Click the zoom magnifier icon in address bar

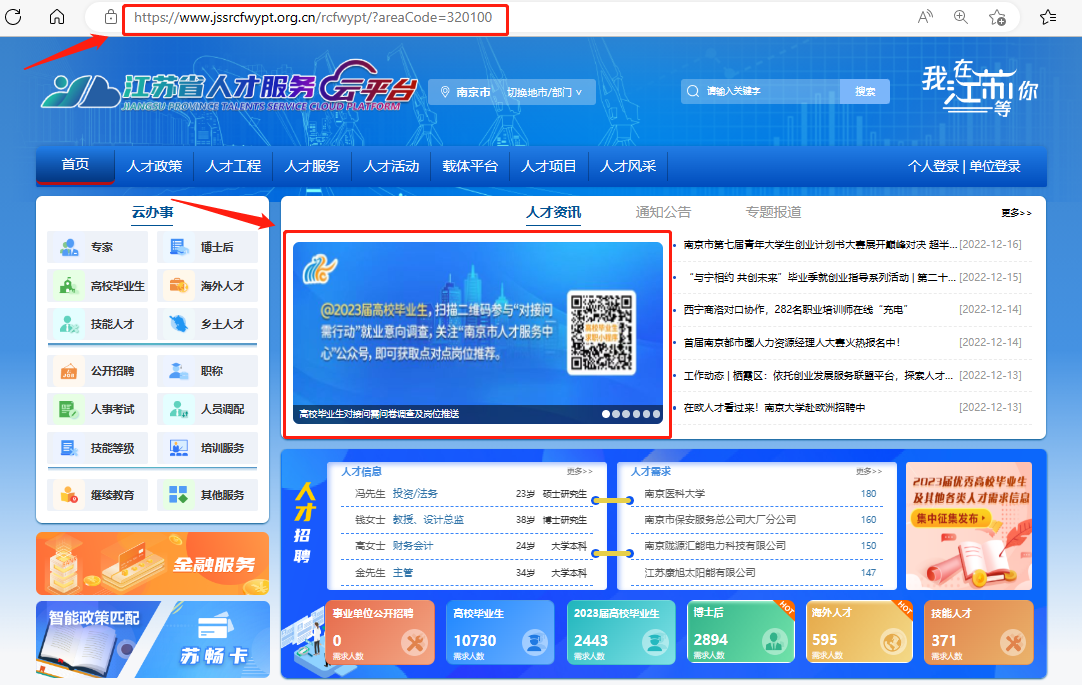[961, 17]
